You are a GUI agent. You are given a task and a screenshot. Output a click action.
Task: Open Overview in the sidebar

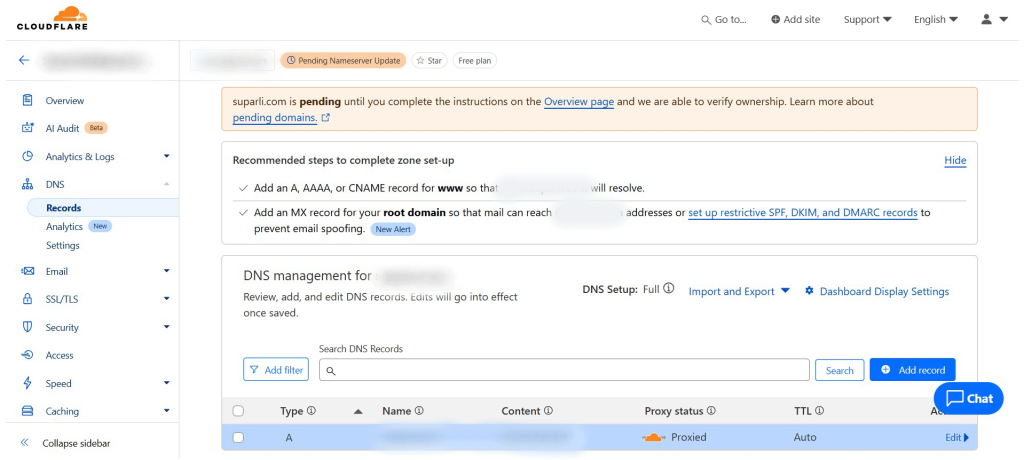tap(64, 100)
